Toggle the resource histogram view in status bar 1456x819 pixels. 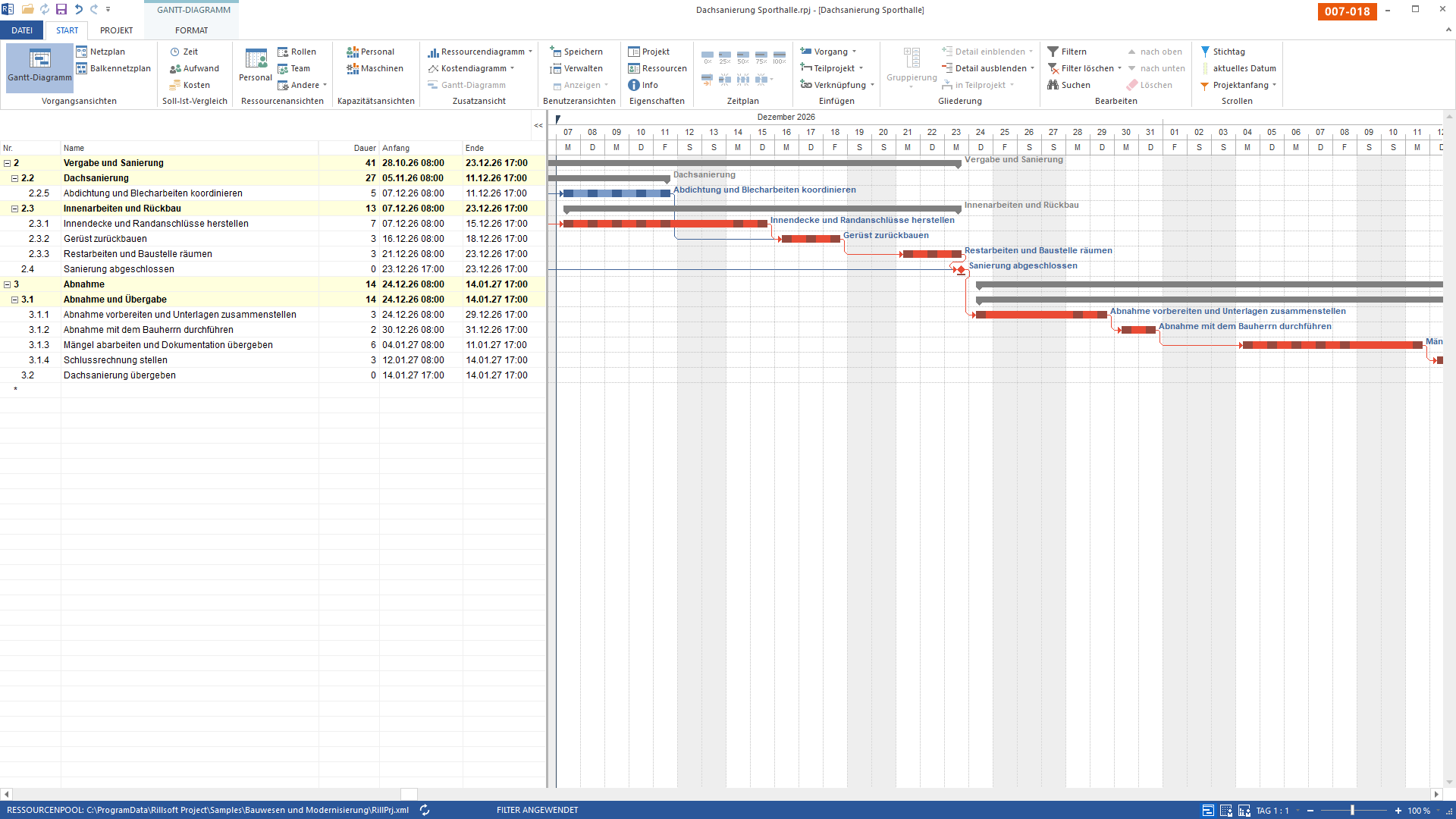(x=1244, y=811)
